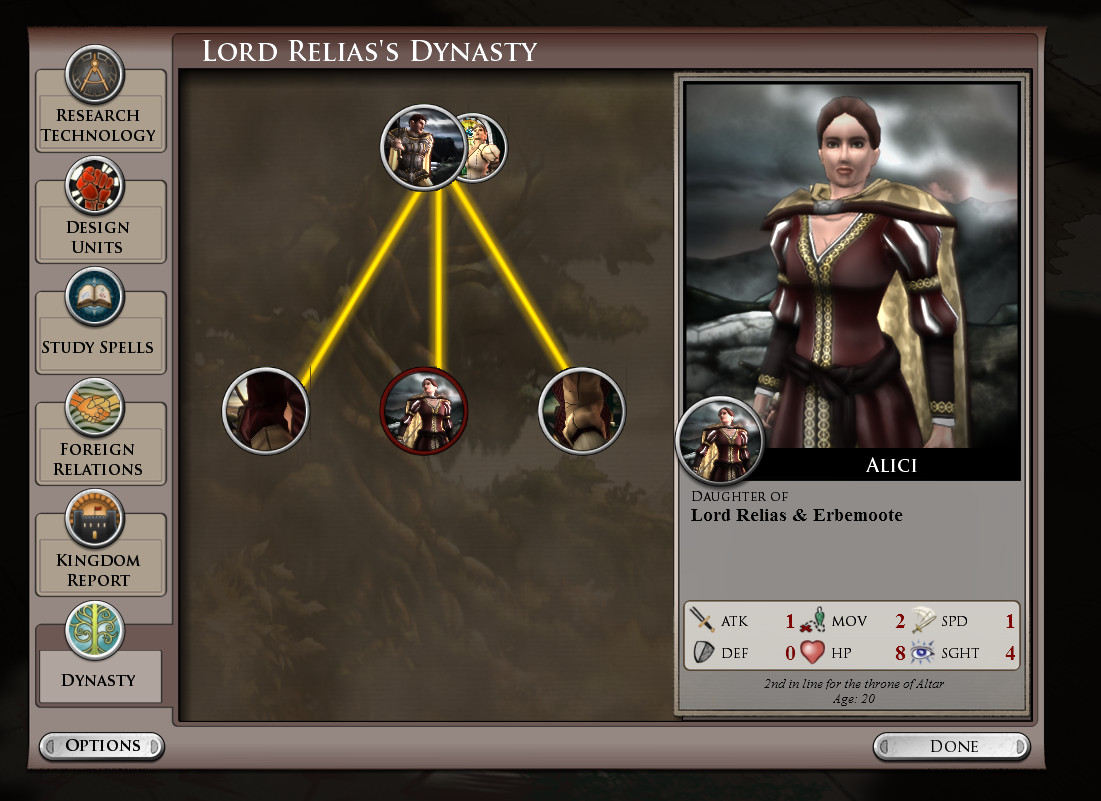The height and width of the screenshot is (801, 1101).
Task: Open the Options button
Action: click(103, 746)
